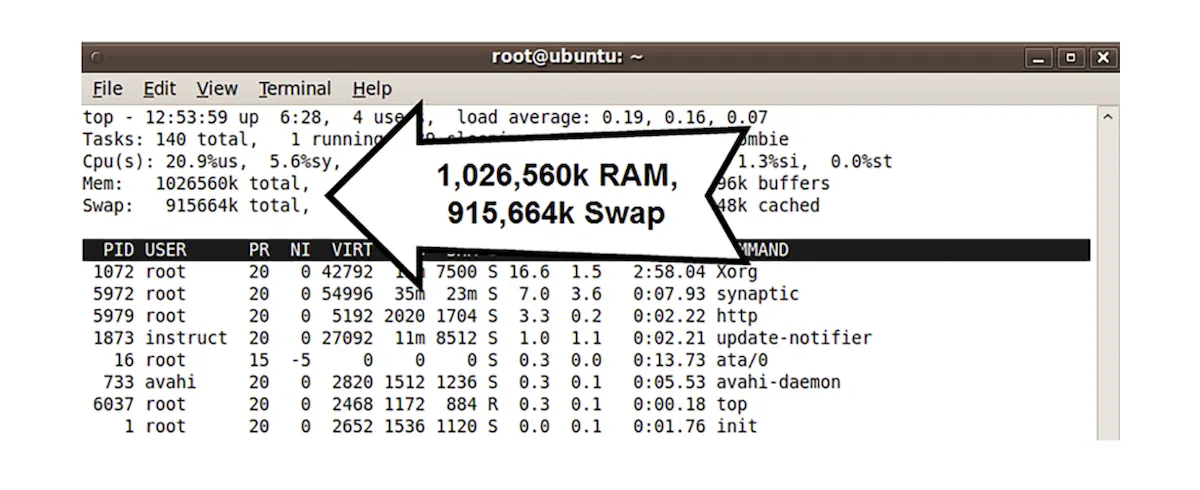Open the Terminal menu

pyautogui.click(x=294, y=89)
